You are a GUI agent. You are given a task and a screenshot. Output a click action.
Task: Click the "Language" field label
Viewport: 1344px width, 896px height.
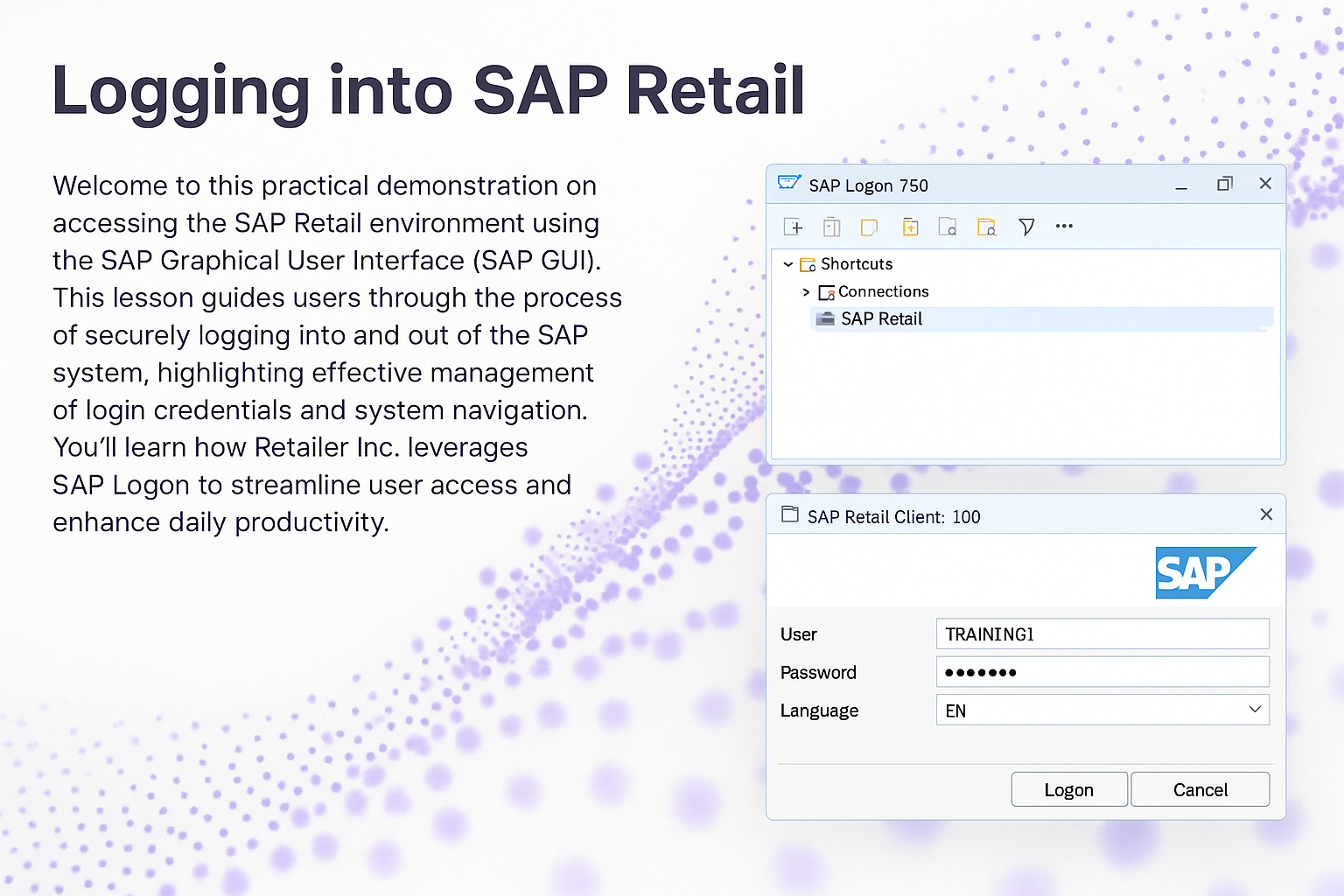[x=819, y=710]
